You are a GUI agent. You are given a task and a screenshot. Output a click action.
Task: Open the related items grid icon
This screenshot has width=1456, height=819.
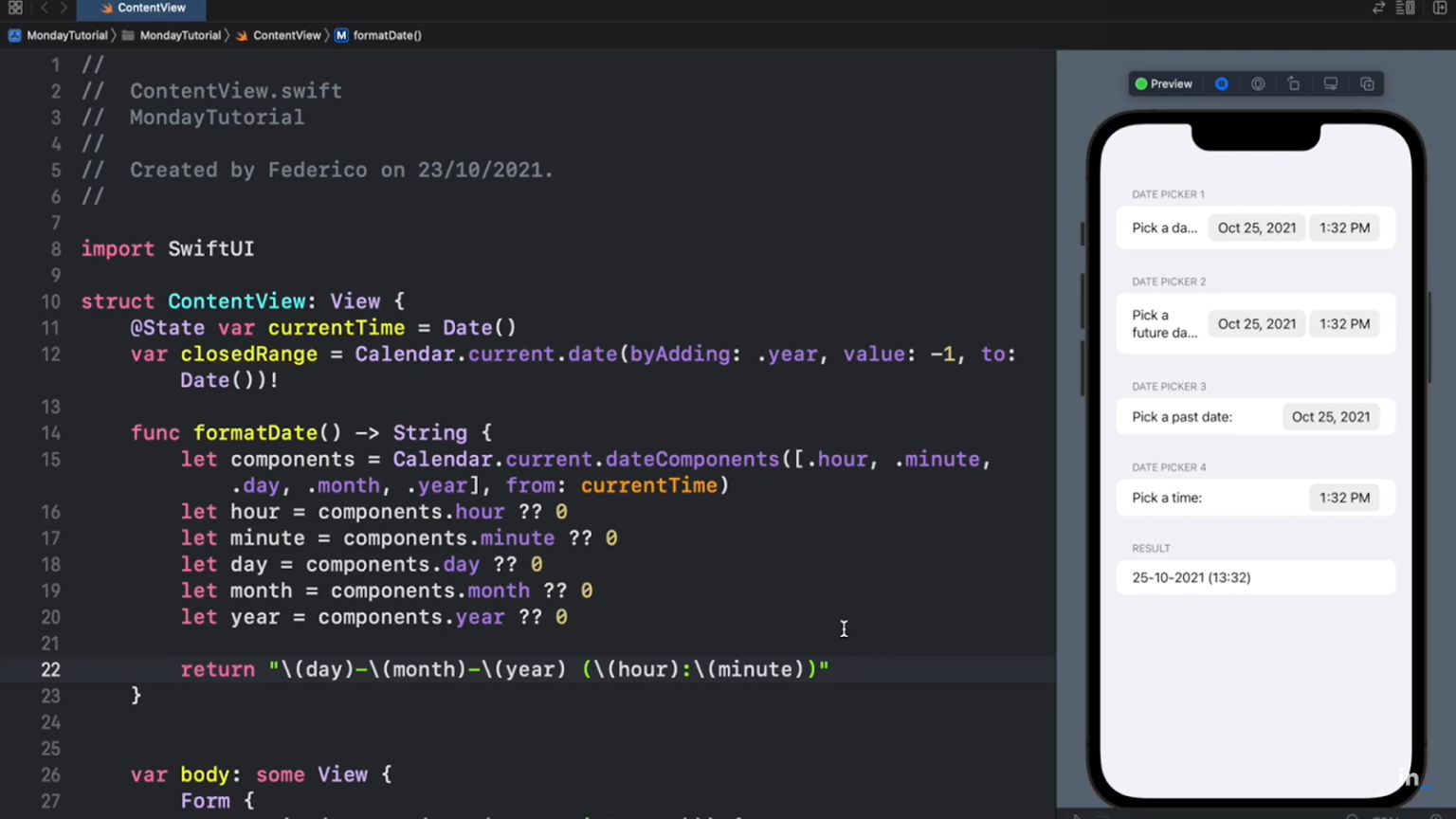(15, 8)
